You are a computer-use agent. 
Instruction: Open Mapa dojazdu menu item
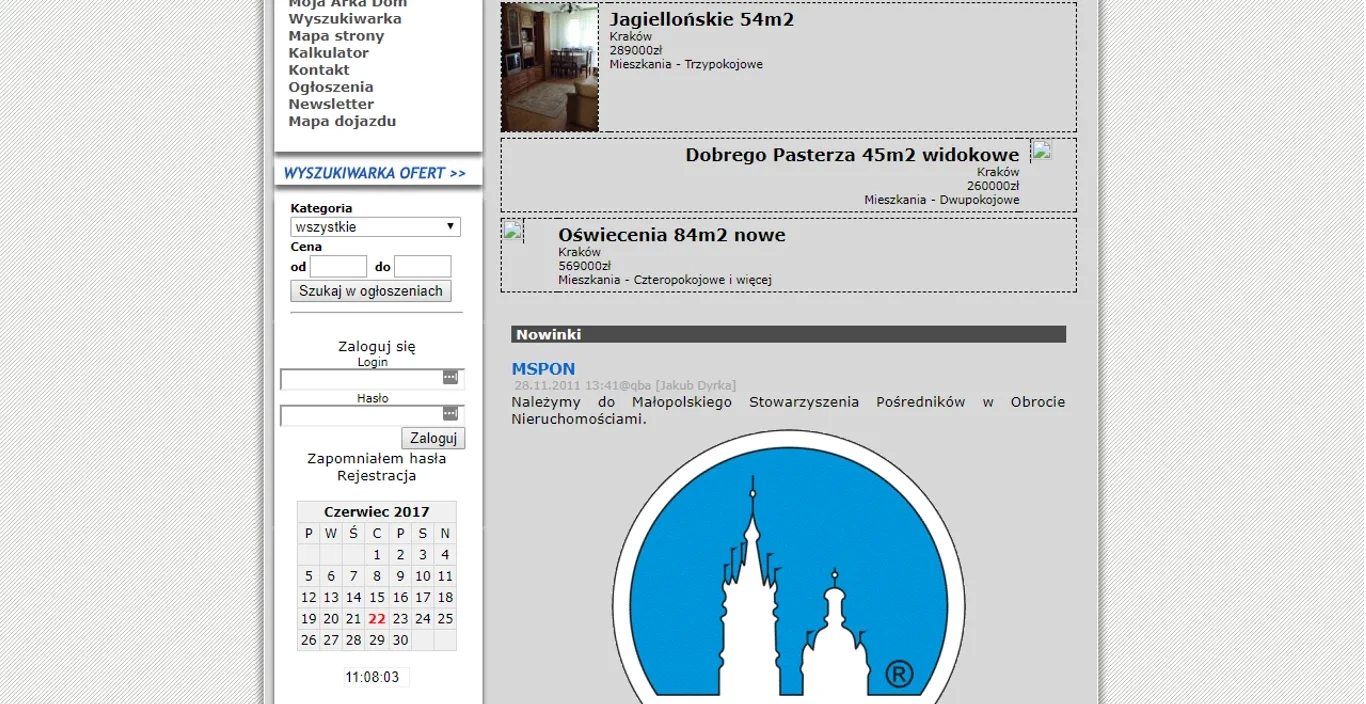342,121
